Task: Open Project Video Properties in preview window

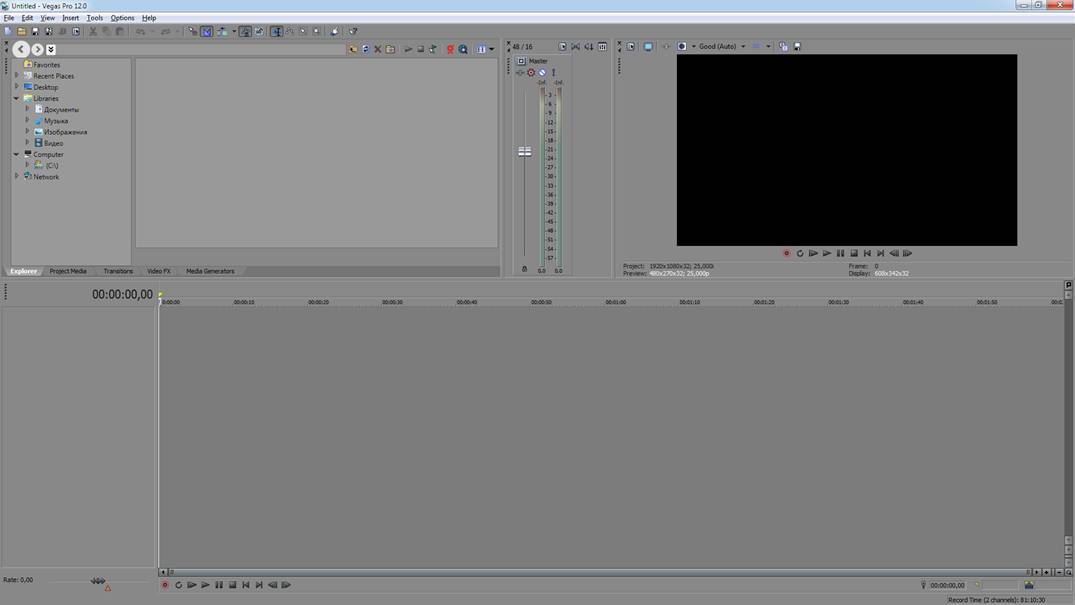Action: 631,47
